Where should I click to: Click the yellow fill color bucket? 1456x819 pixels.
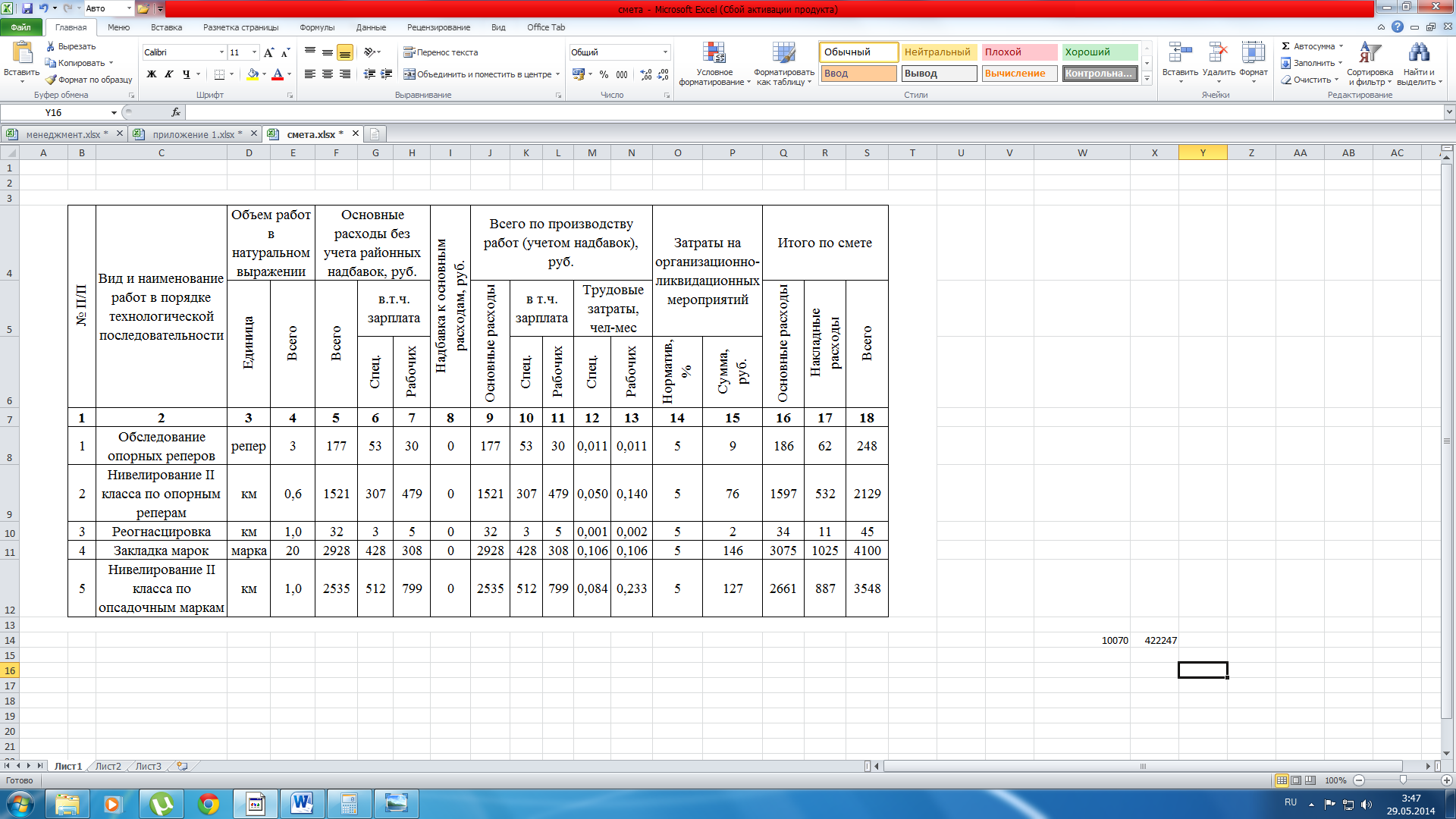253,74
